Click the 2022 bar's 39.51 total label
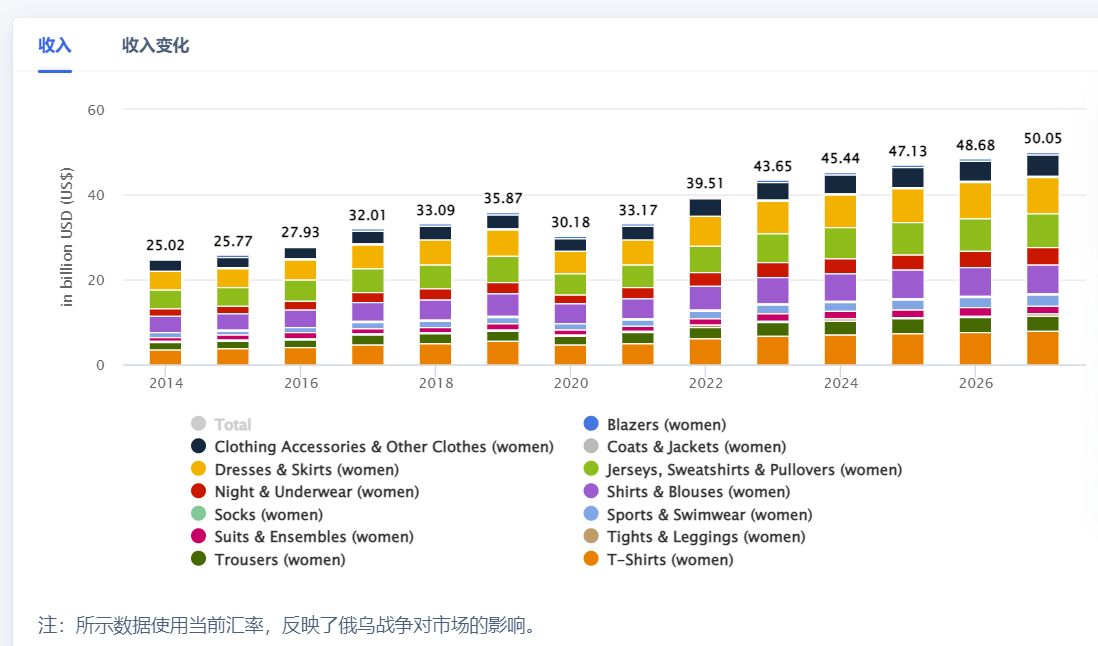 (x=705, y=183)
